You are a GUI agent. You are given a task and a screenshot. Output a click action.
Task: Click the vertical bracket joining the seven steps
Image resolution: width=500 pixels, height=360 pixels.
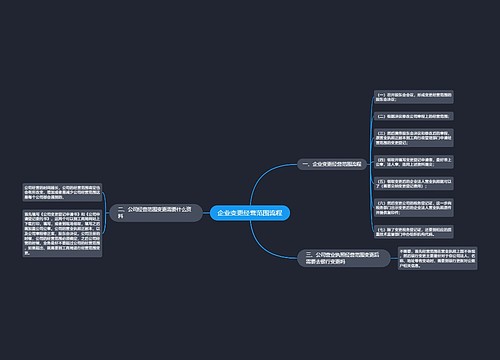370,164
